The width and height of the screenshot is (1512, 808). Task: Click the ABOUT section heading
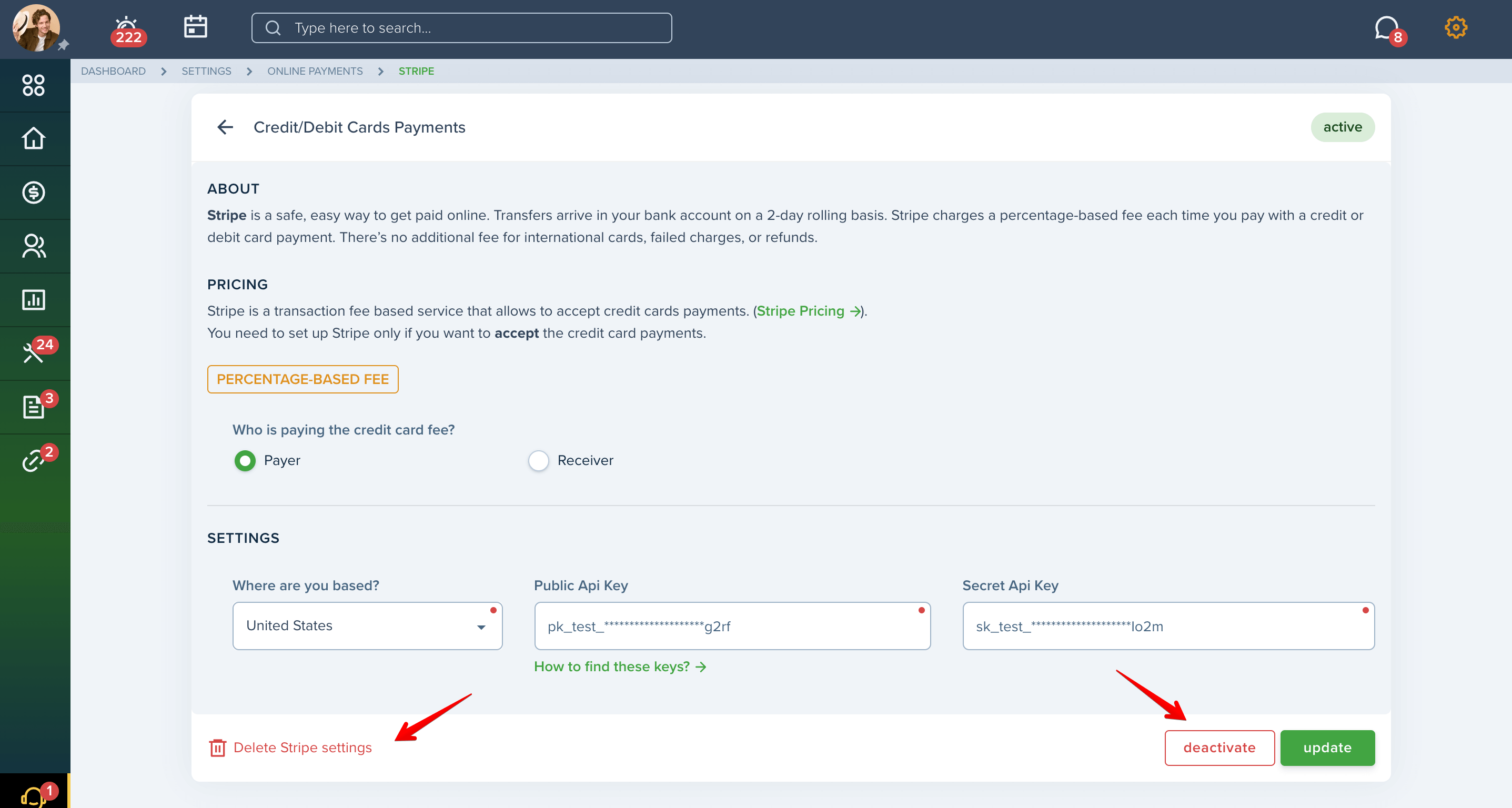tap(233, 189)
